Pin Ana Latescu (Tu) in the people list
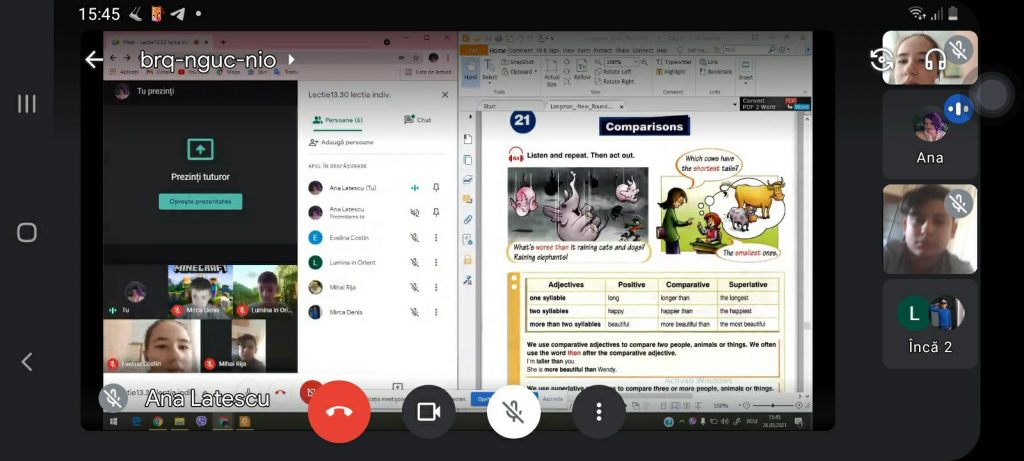Viewport: 1024px width, 461px height. point(436,188)
